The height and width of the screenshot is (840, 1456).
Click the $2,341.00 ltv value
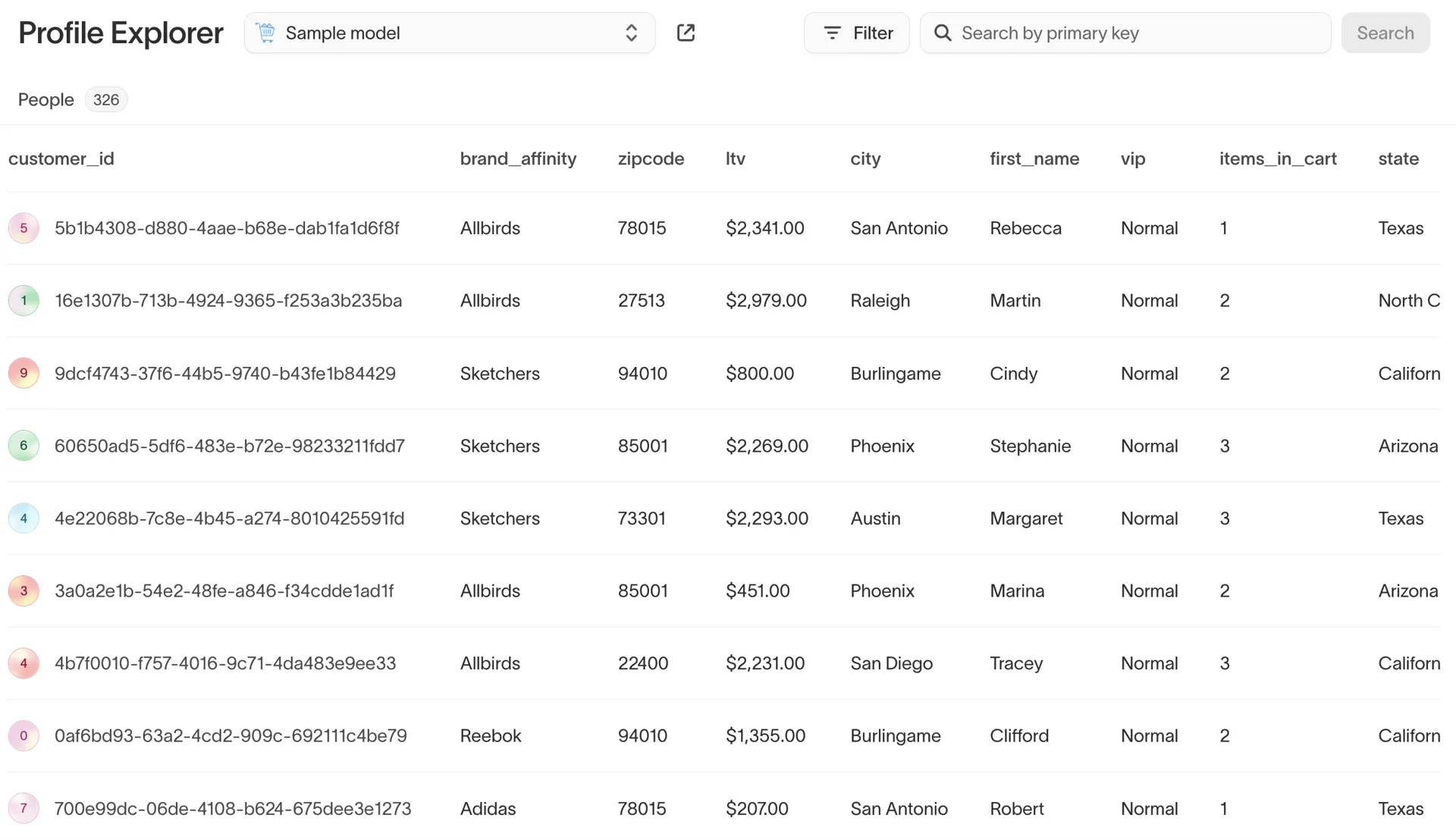[x=765, y=228]
